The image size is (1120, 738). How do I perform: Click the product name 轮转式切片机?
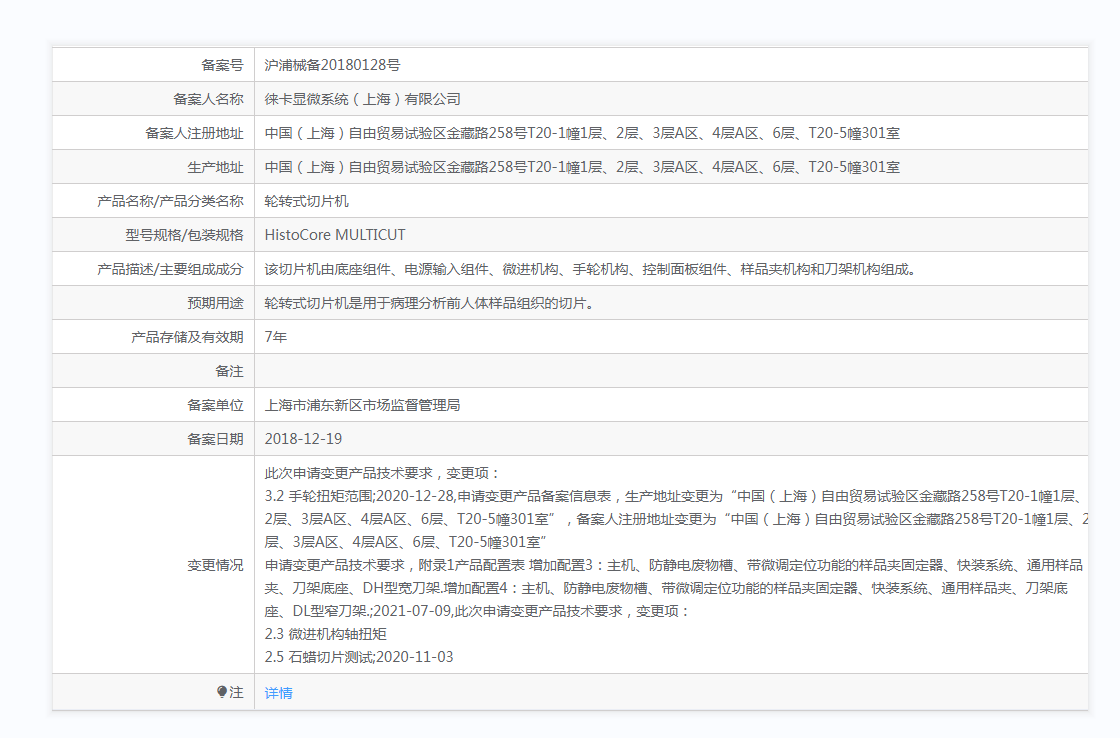(x=307, y=201)
